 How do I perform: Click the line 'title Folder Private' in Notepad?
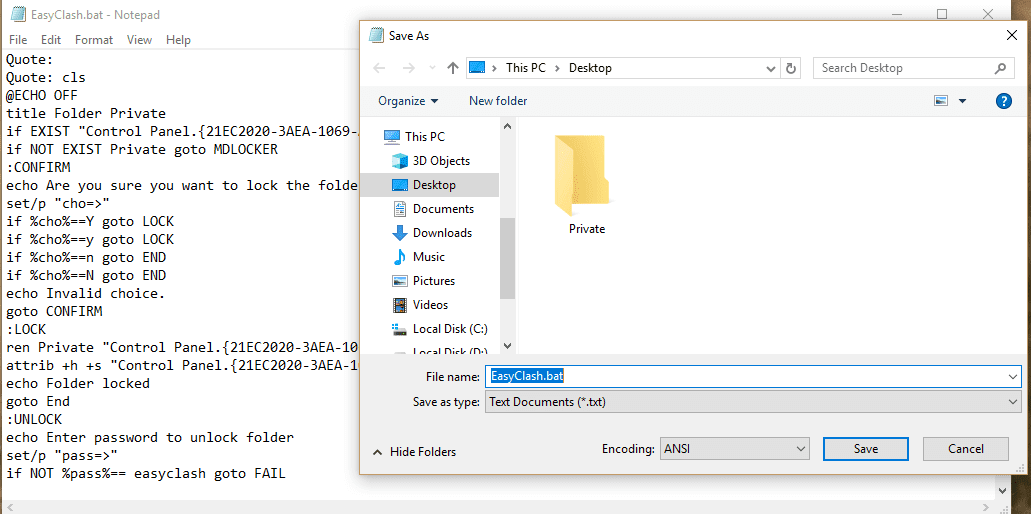[86, 113]
